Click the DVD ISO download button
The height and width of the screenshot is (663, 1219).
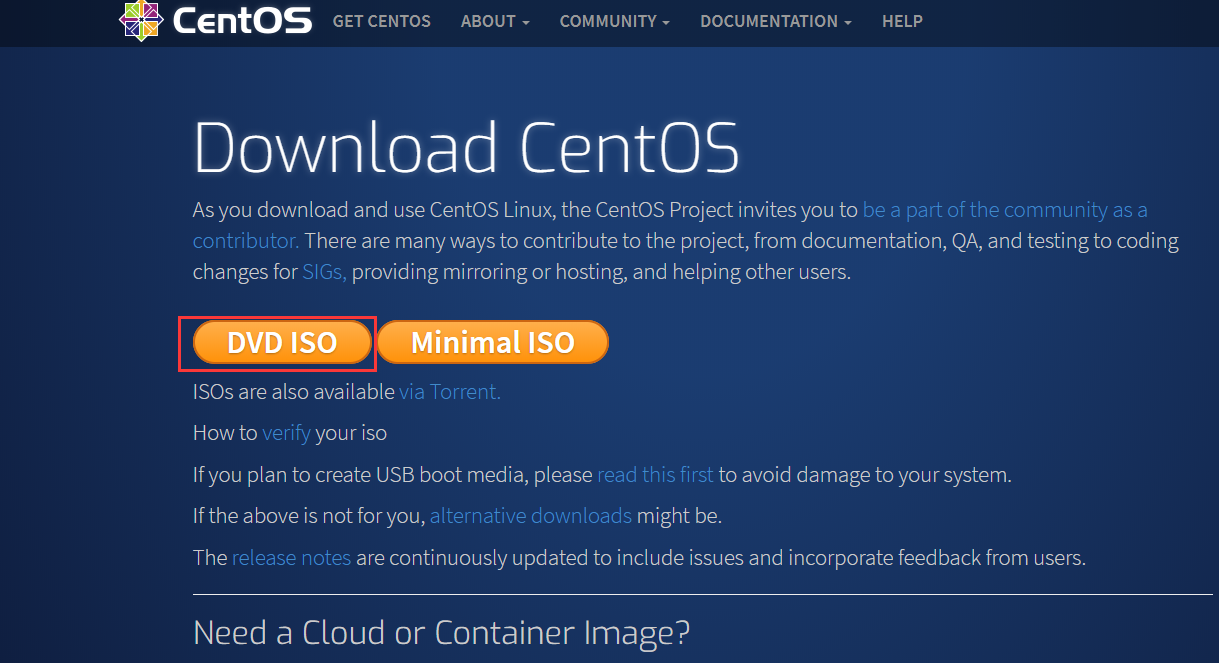tap(282, 343)
